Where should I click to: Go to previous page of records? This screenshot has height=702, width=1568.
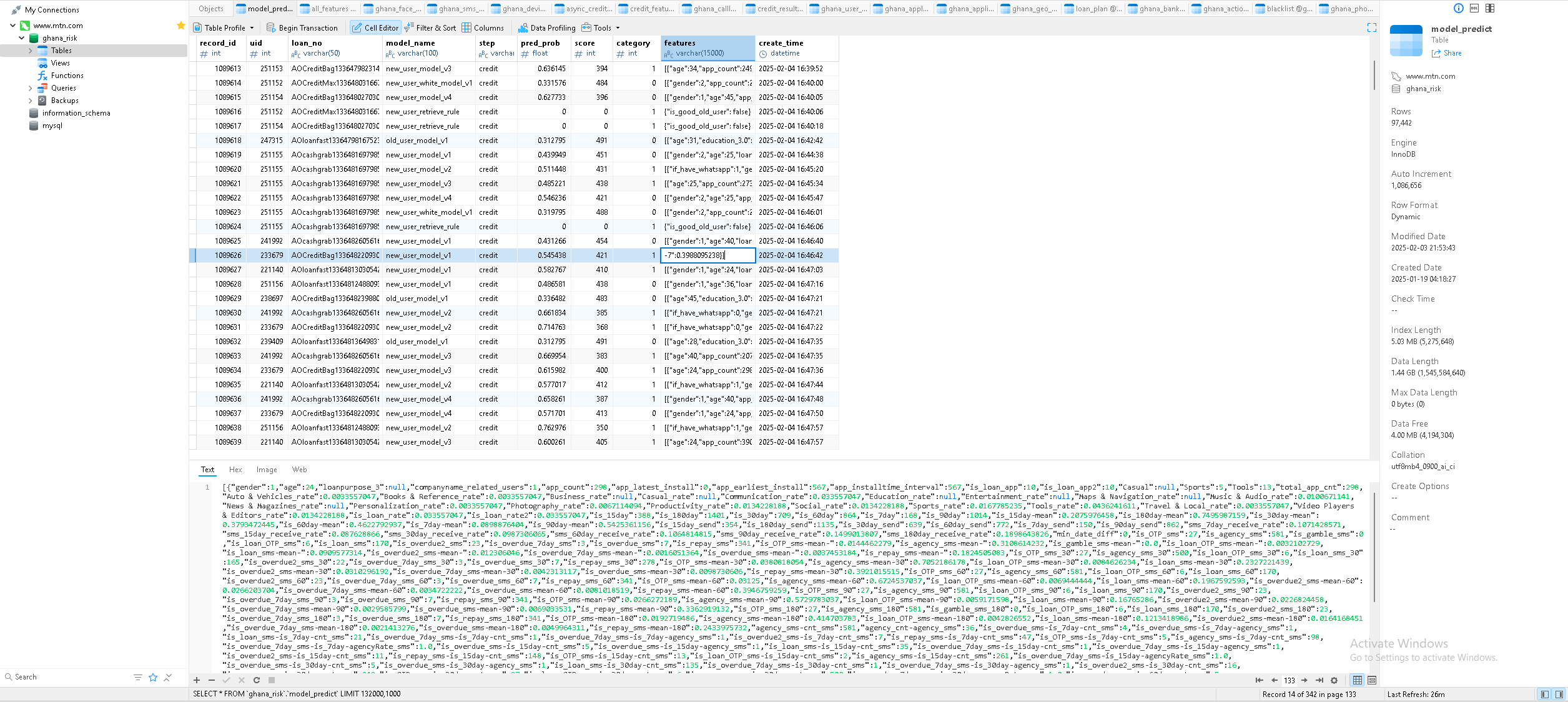pyautogui.click(x=1275, y=680)
